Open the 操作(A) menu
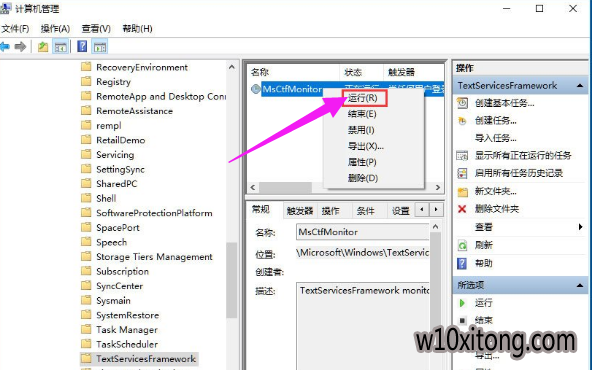The width and height of the screenshot is (592, 370). pyautogui.click(x=55, y=29)
